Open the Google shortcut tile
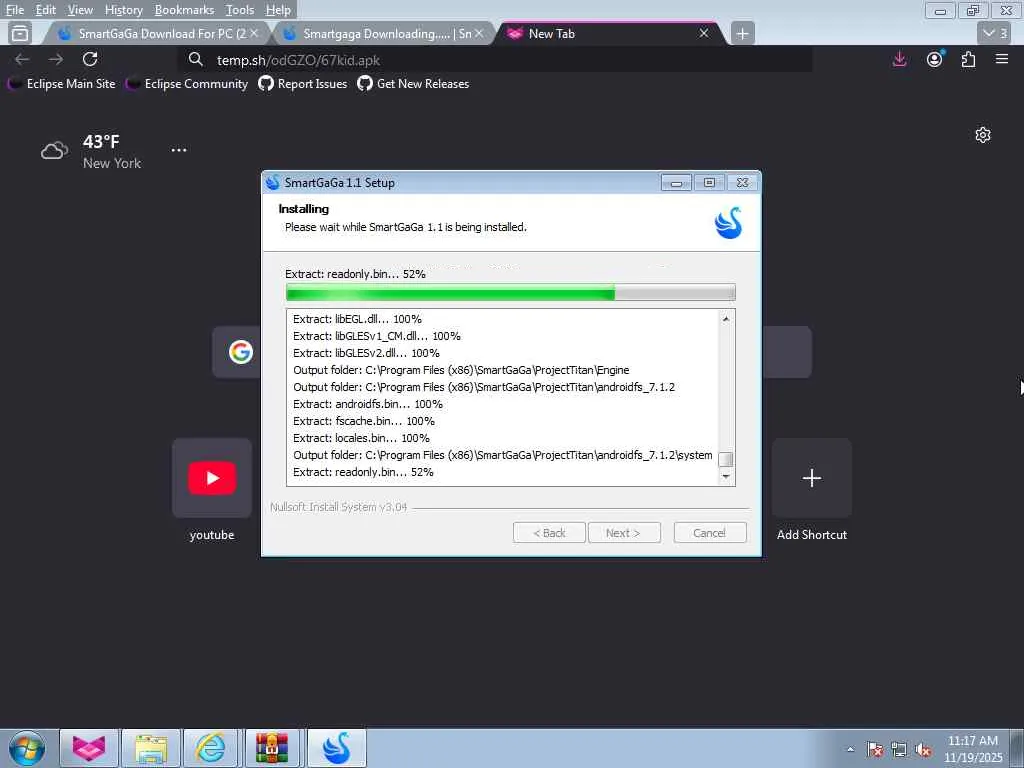Viewport: 1024px width, 768px height. click(x=240, y=352)
